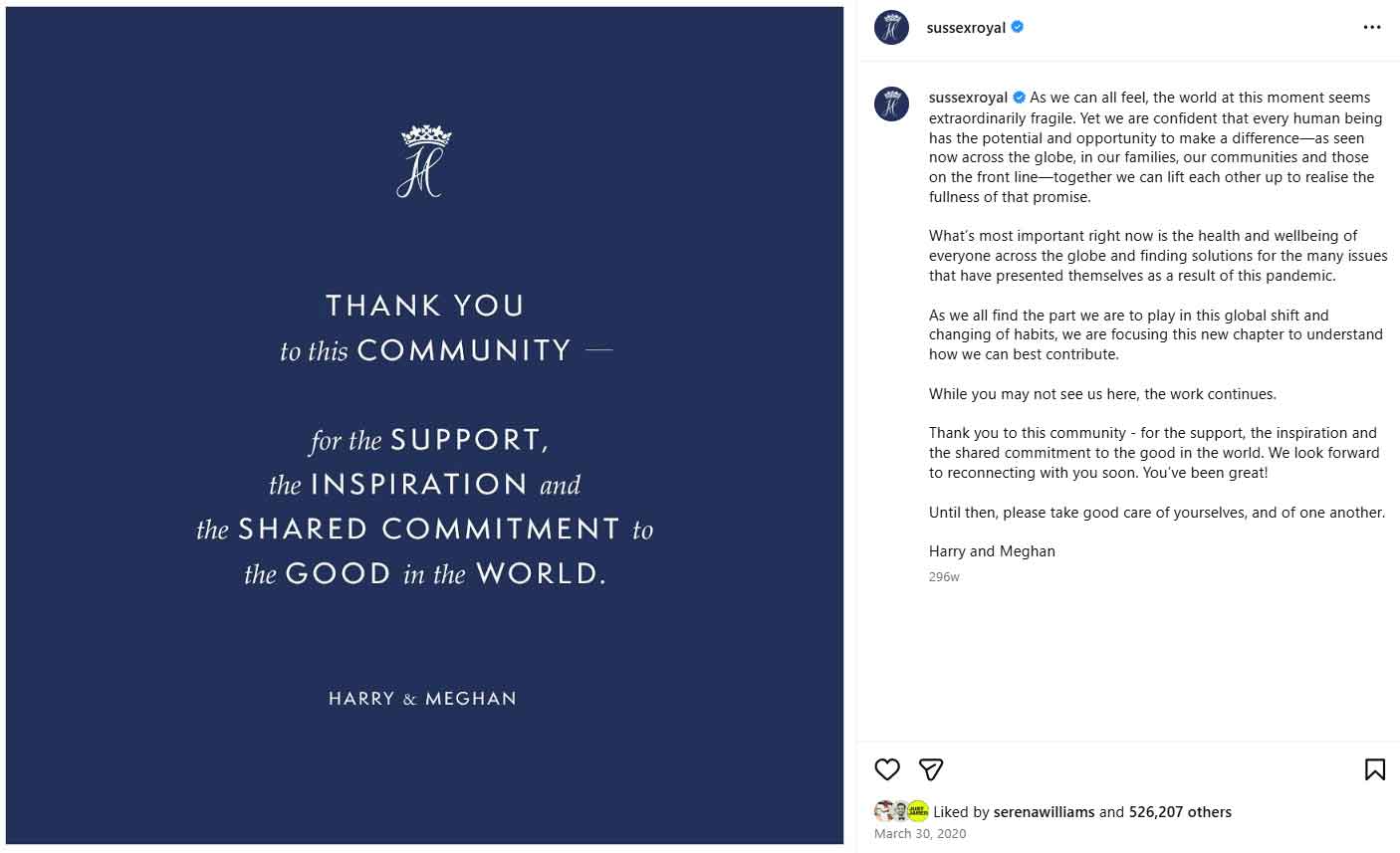The image size is (1400, 853).
Task: Click the verified badge next to caption username
Action: click(x=1020, y=98)
